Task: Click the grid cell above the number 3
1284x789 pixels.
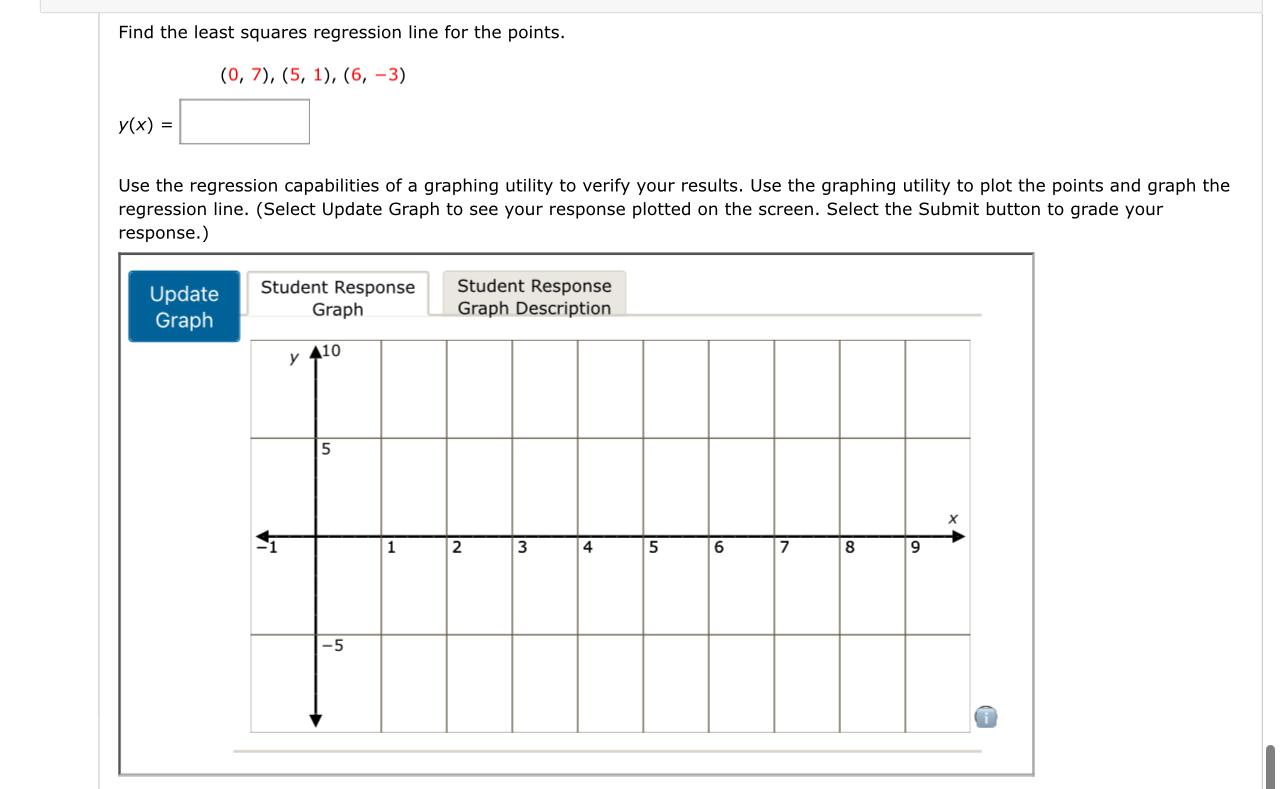Action: (x=544, y=485)
